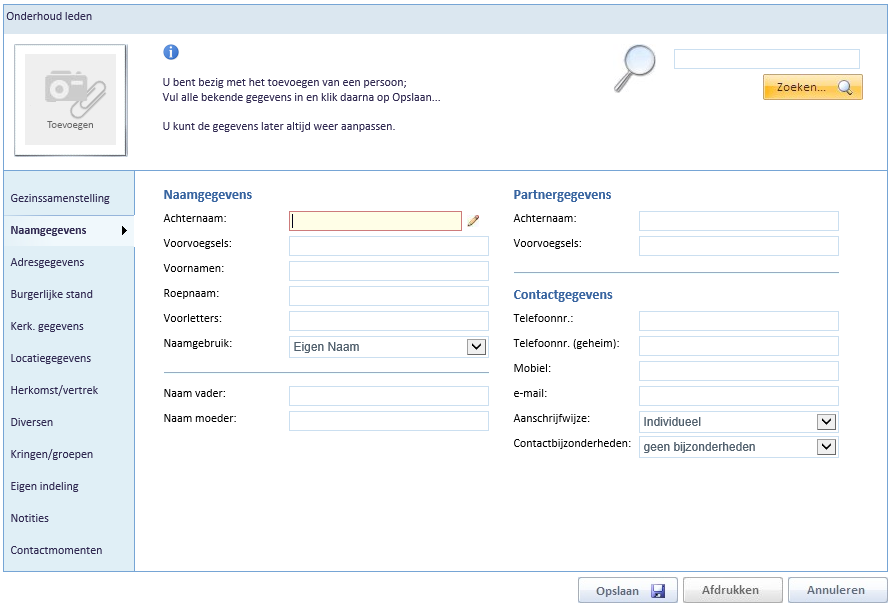Open the Naamgebruik dropdown
The height and width of the screenshot is (608, 892).
[389, 347]
